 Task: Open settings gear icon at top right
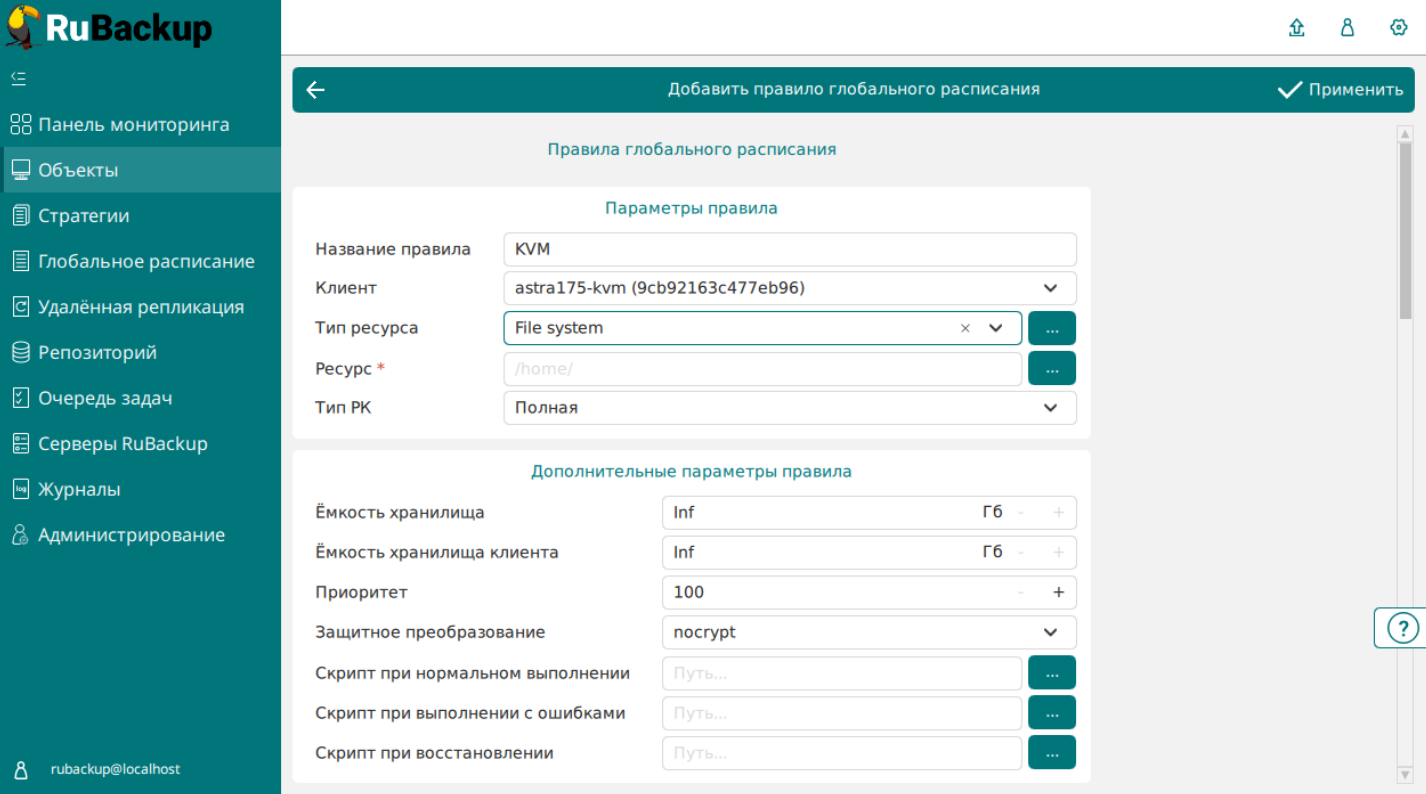point(1399,28)
